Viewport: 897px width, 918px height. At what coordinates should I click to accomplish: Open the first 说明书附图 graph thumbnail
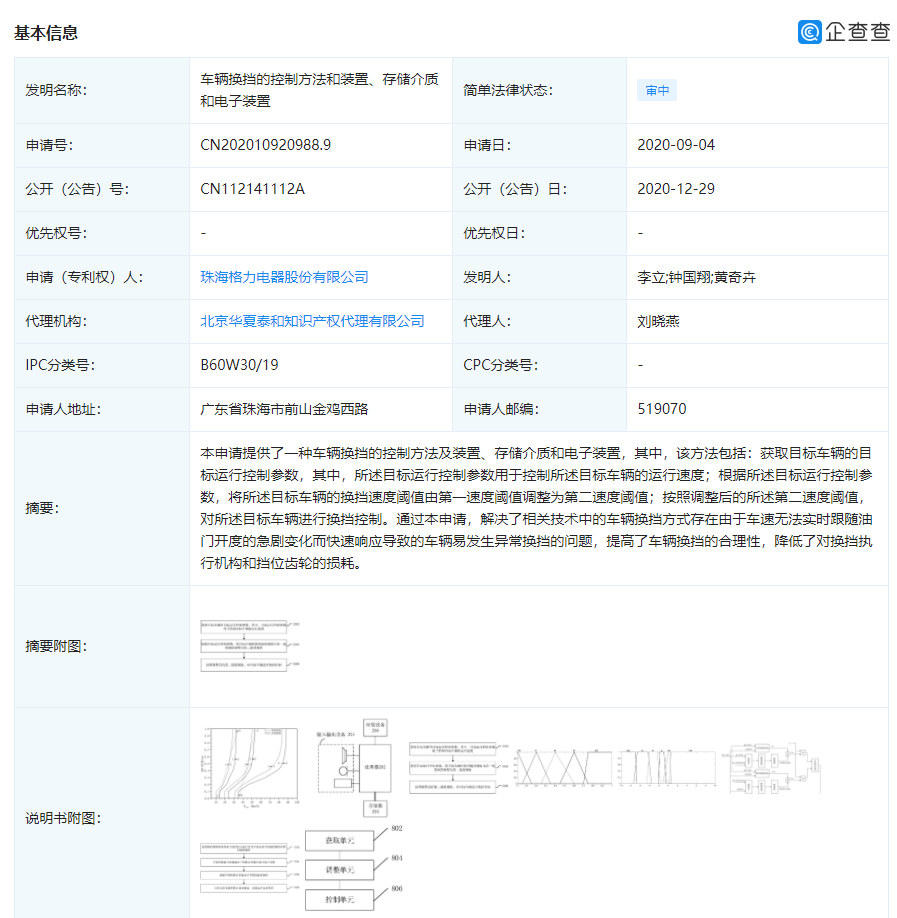250,765
